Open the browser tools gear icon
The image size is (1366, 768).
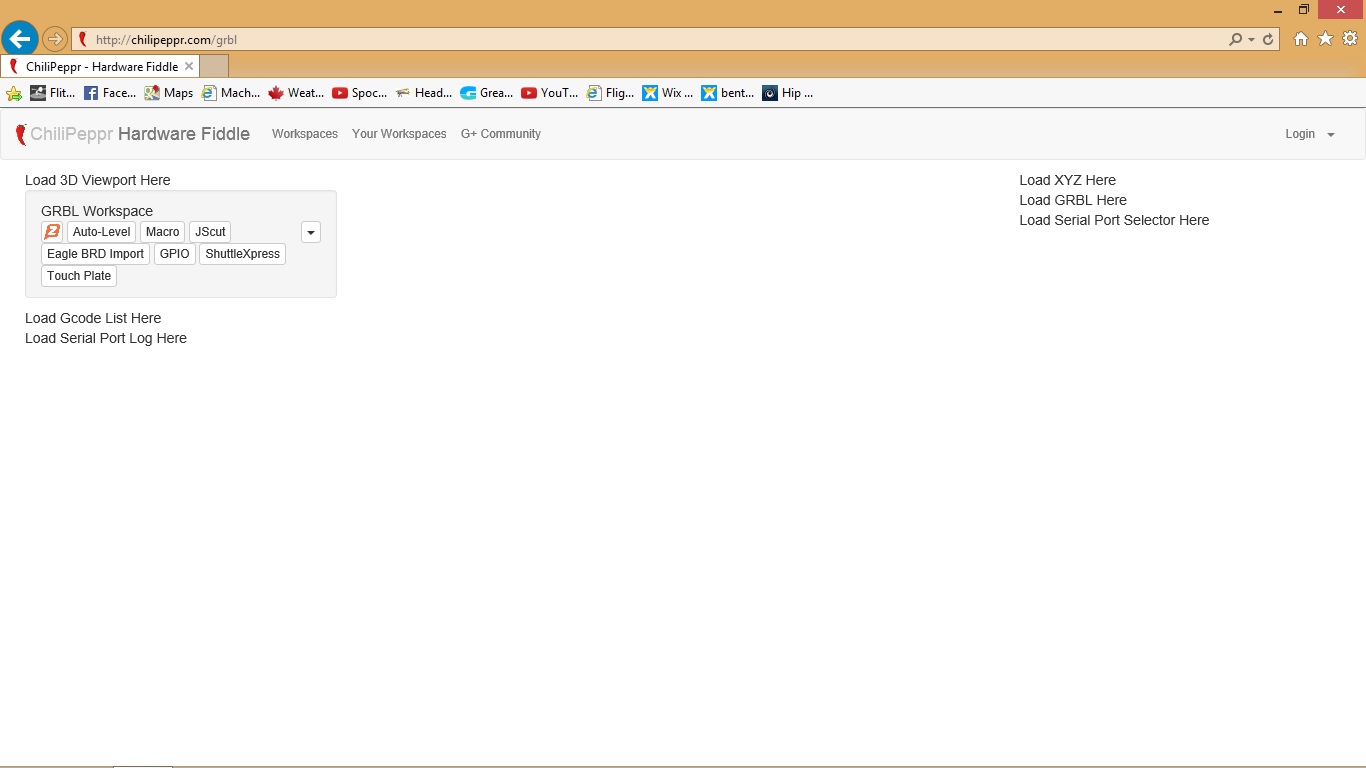pos(1350,39)
